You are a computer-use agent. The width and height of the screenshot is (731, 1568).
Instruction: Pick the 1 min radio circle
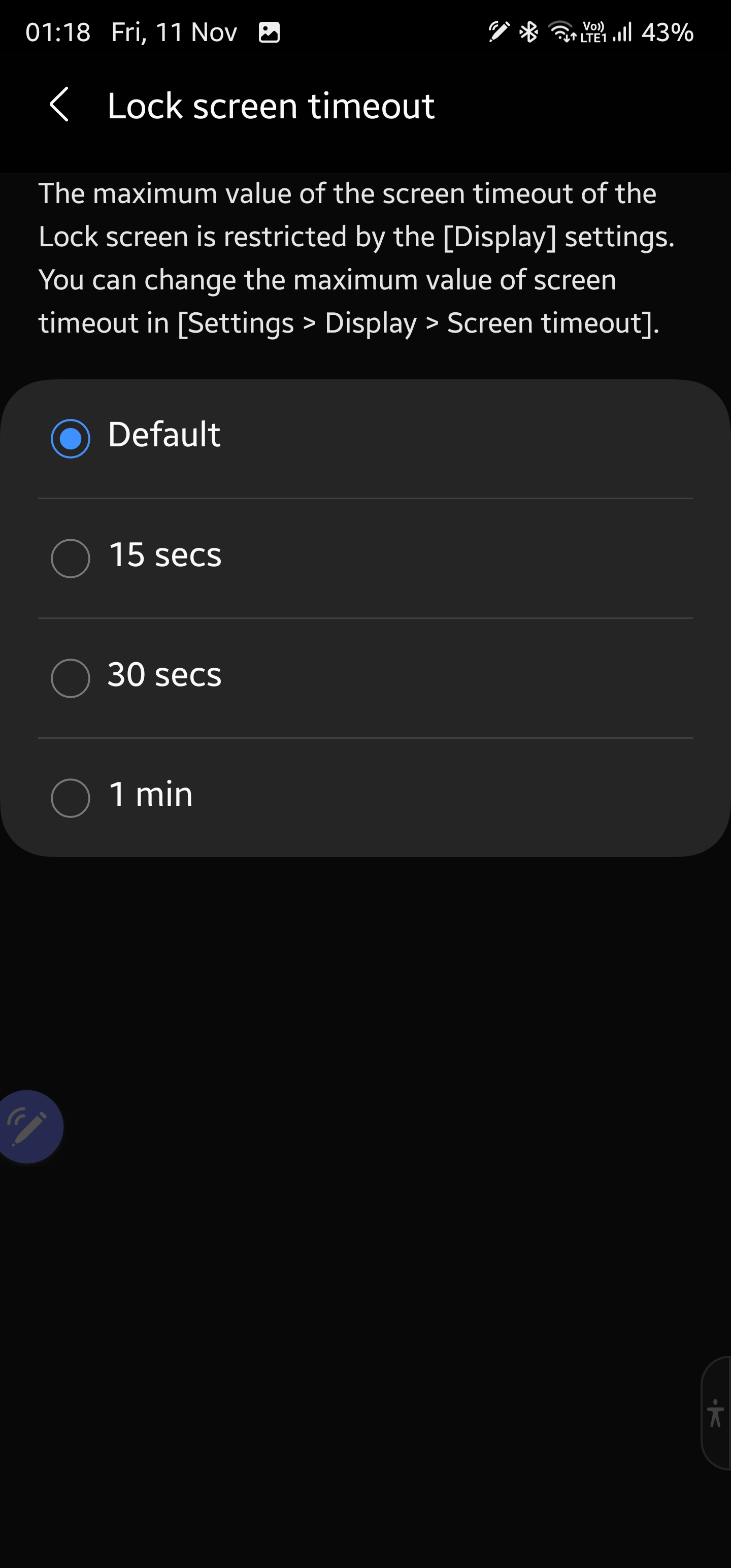[71, 797]
